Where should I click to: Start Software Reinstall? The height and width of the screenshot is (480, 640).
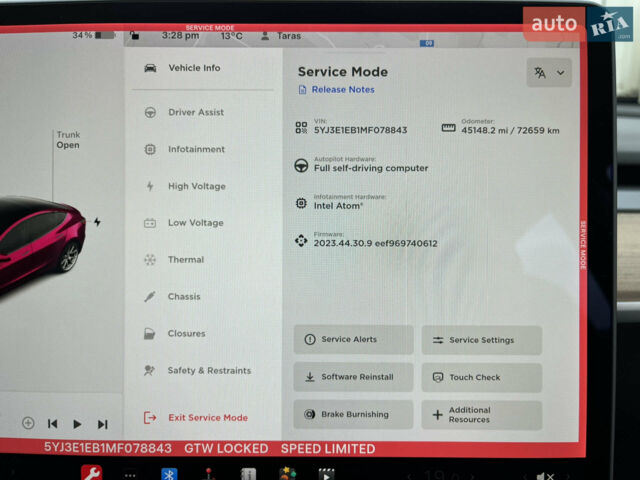[353, 377]
